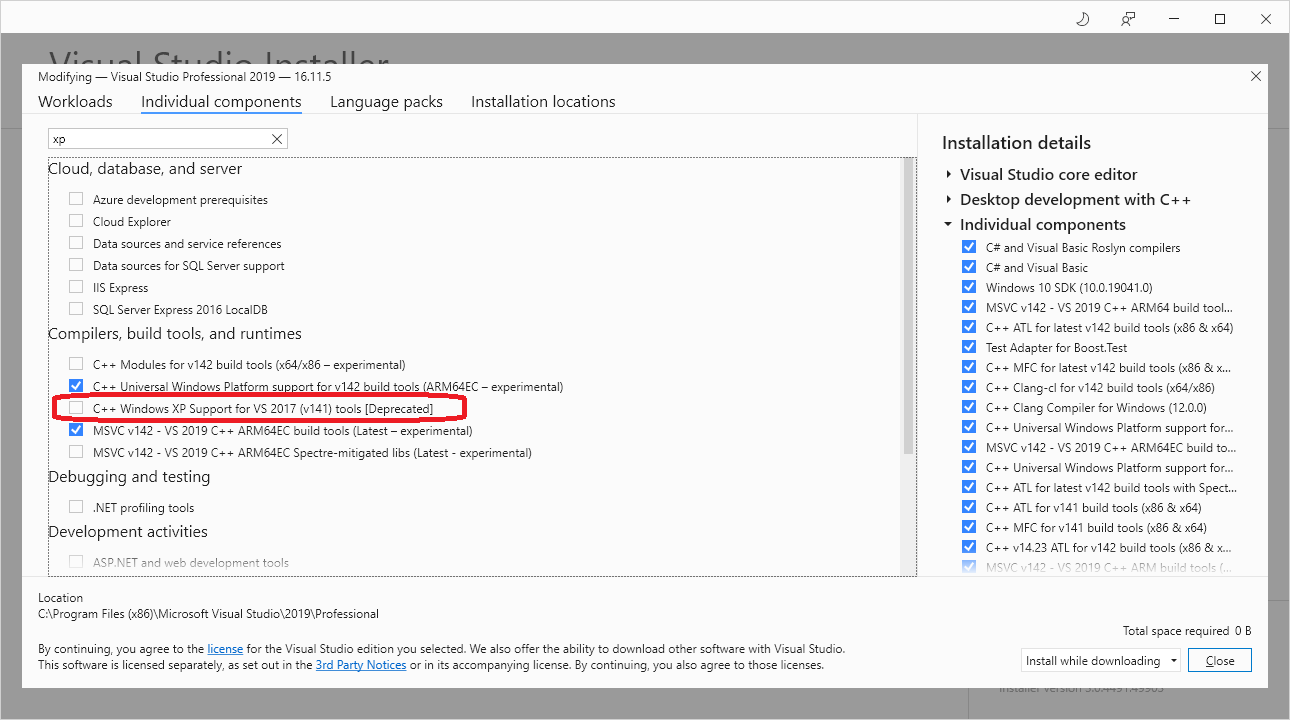Check ASP.NET and web development tools
Screen dimensions: 1290x720
76,562
